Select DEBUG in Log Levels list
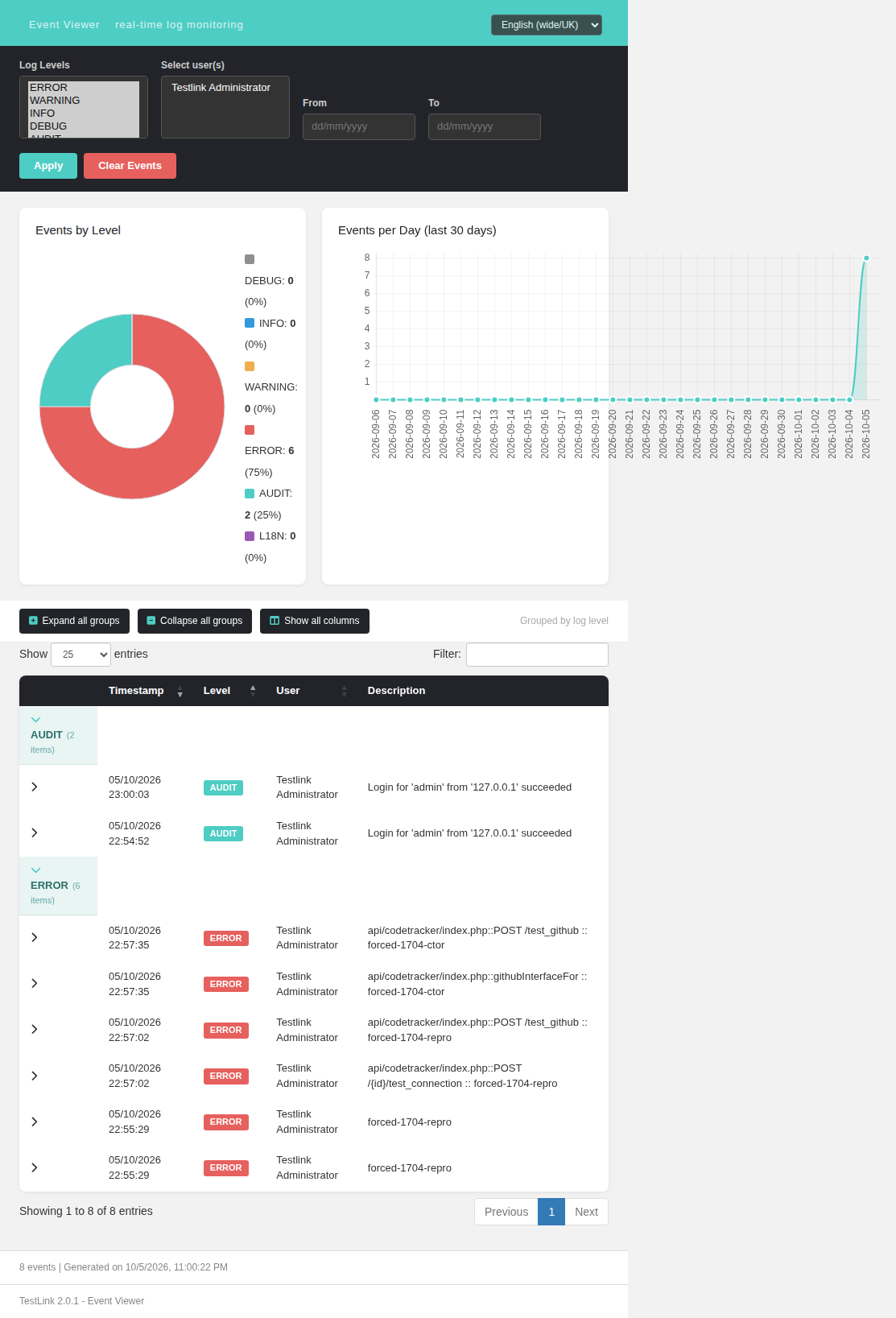 pyautogui.click(x=84, y=126)
